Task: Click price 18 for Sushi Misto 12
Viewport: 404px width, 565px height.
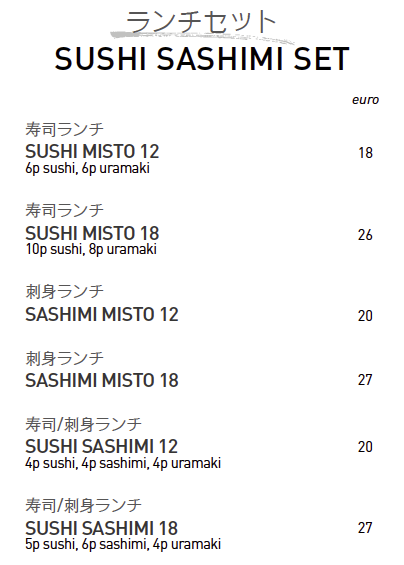Action: pyautogui.click(x=365, y=153)
